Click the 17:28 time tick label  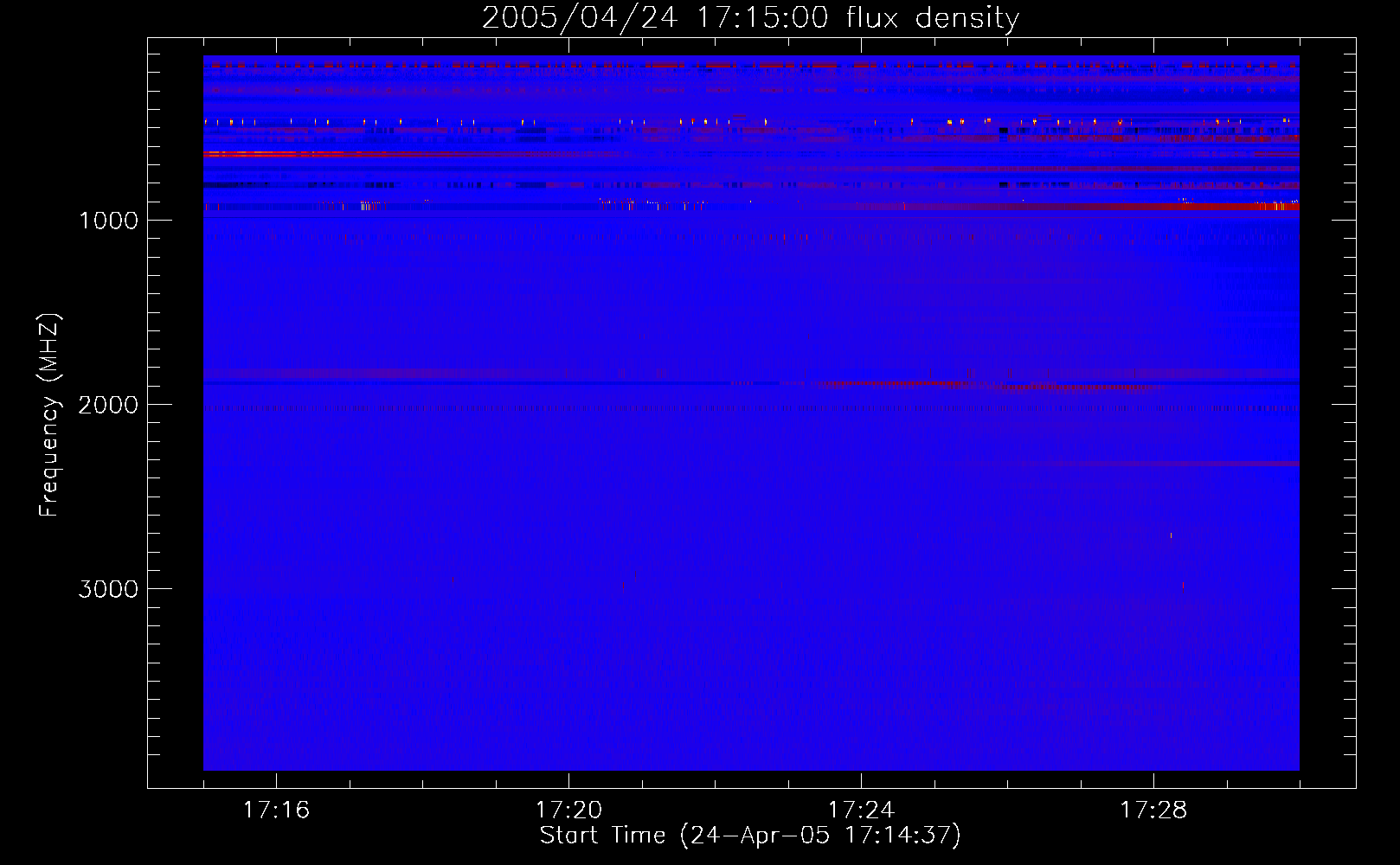[1153, 810]
